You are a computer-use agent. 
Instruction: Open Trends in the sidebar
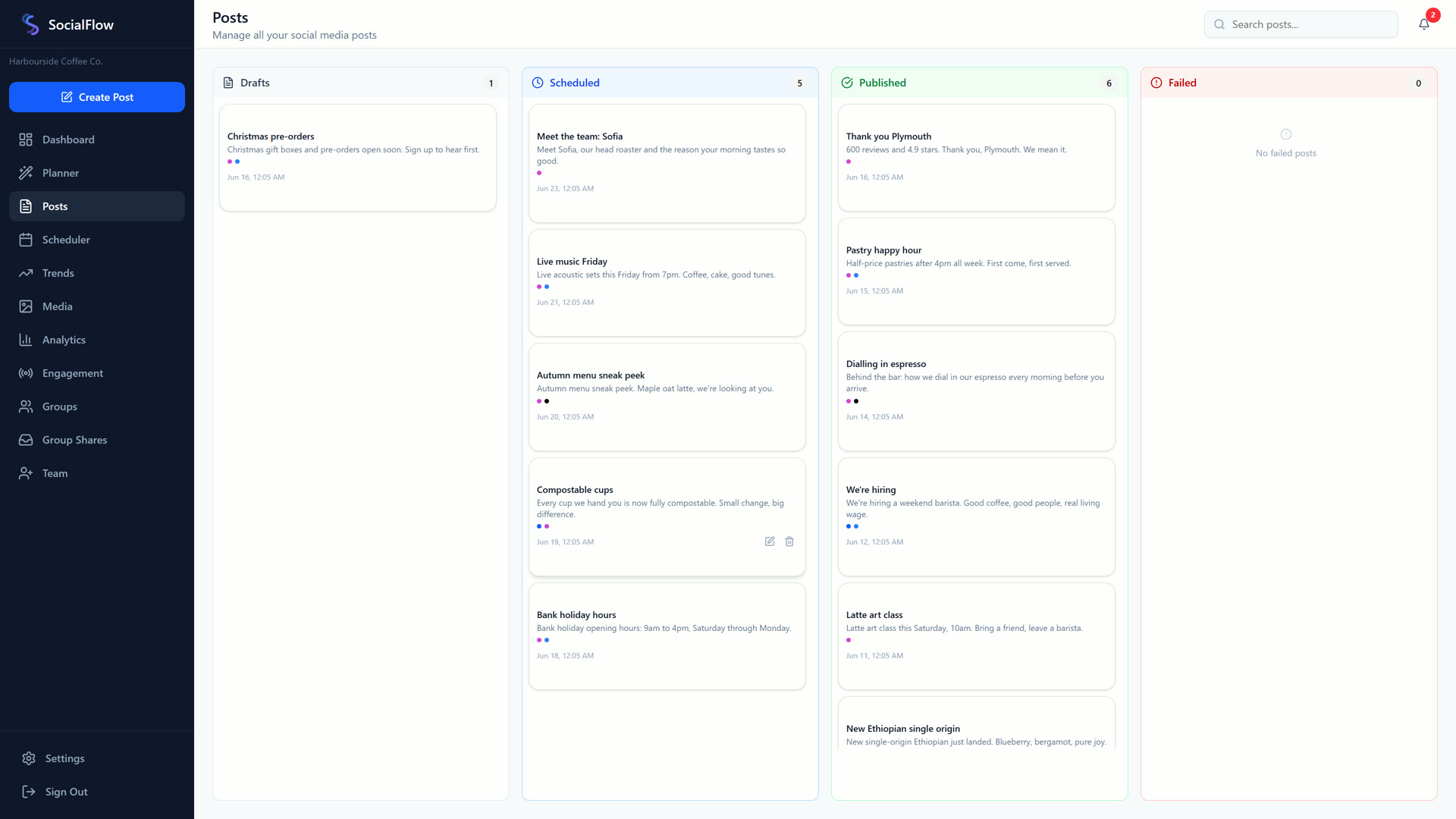[97, 273]
